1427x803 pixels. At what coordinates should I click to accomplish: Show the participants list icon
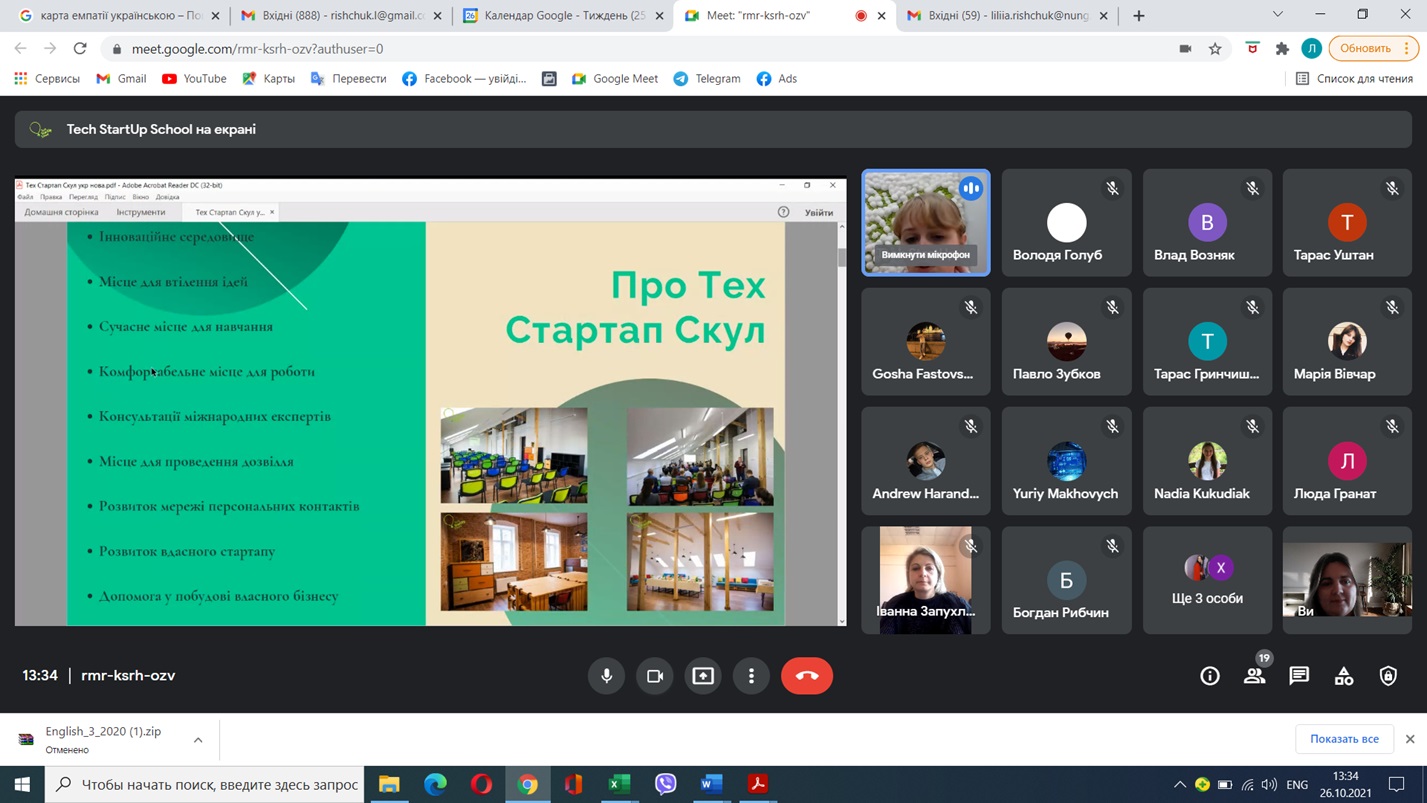pyautogui.click(x=1254, y=676)
